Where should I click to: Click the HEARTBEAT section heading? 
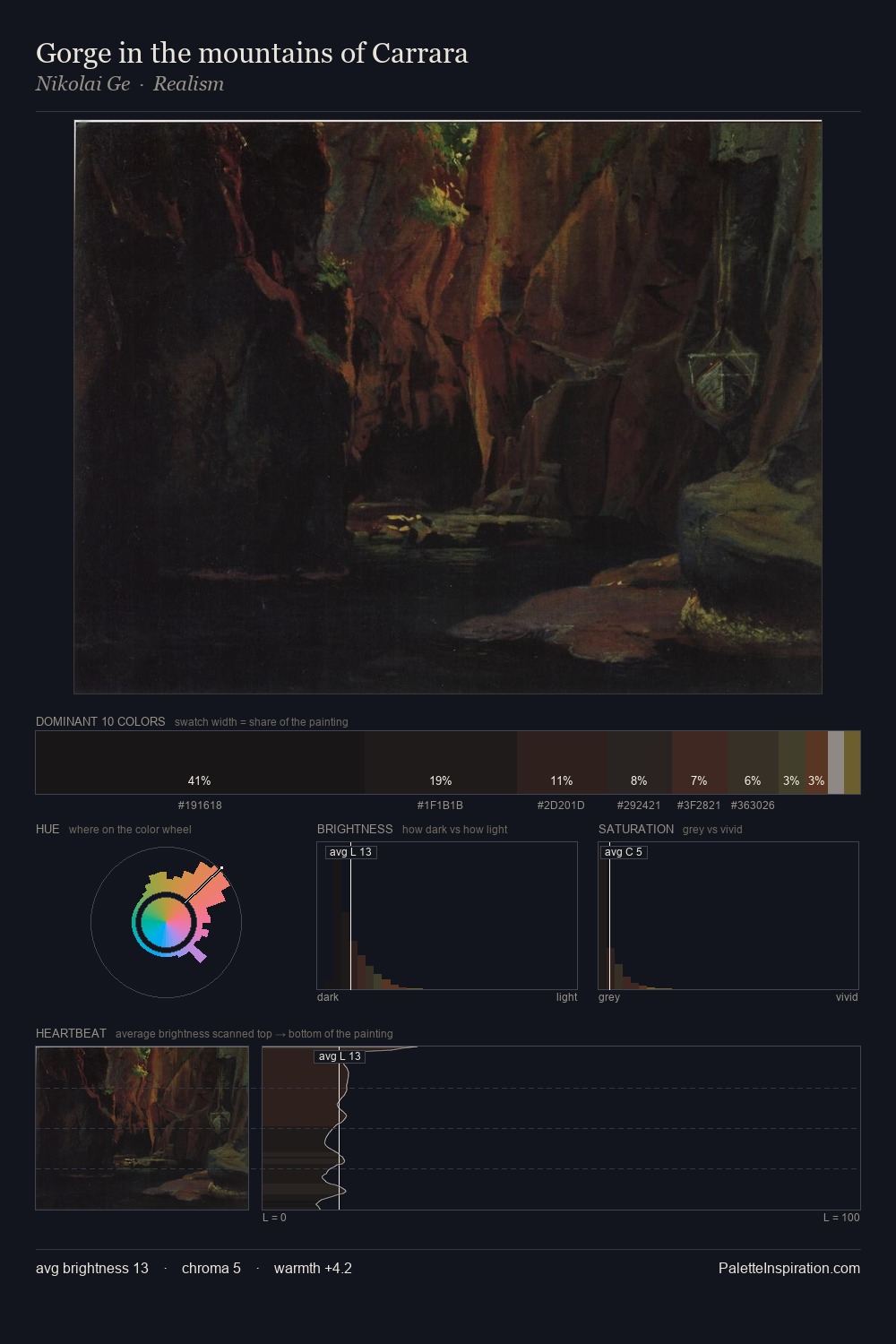[x=71, y=1033]
